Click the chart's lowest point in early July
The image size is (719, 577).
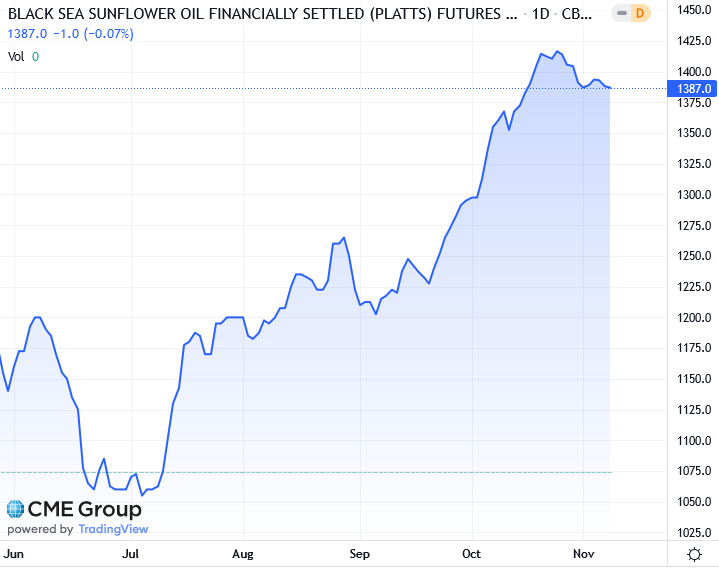(x=142, y=494)
